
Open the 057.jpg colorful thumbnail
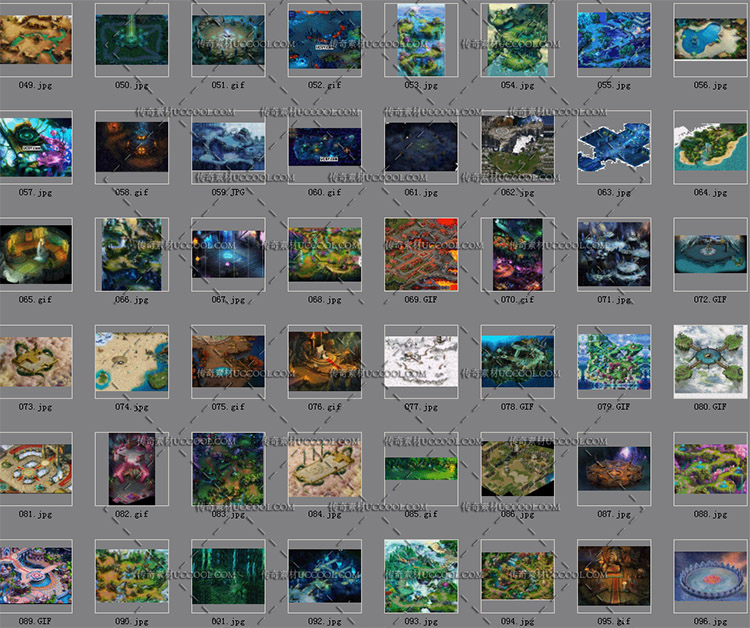click(x=36, y=147)
